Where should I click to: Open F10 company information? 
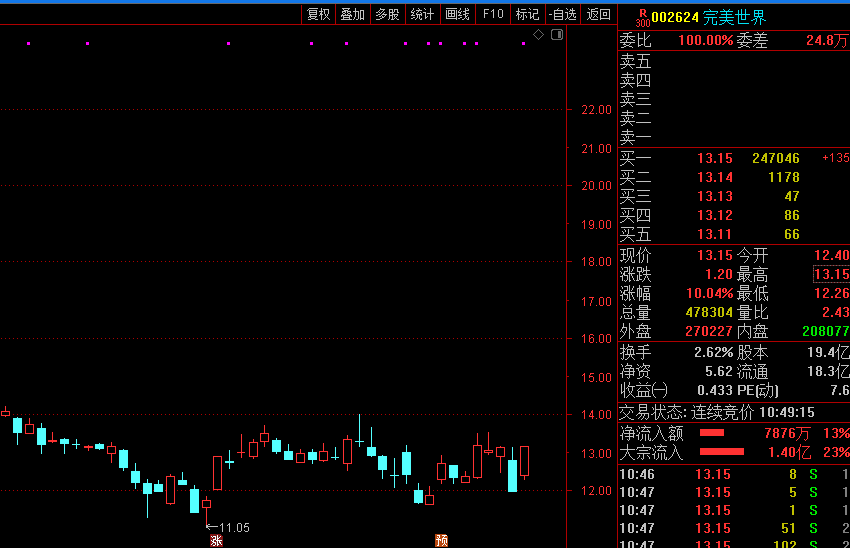[492, 14]
